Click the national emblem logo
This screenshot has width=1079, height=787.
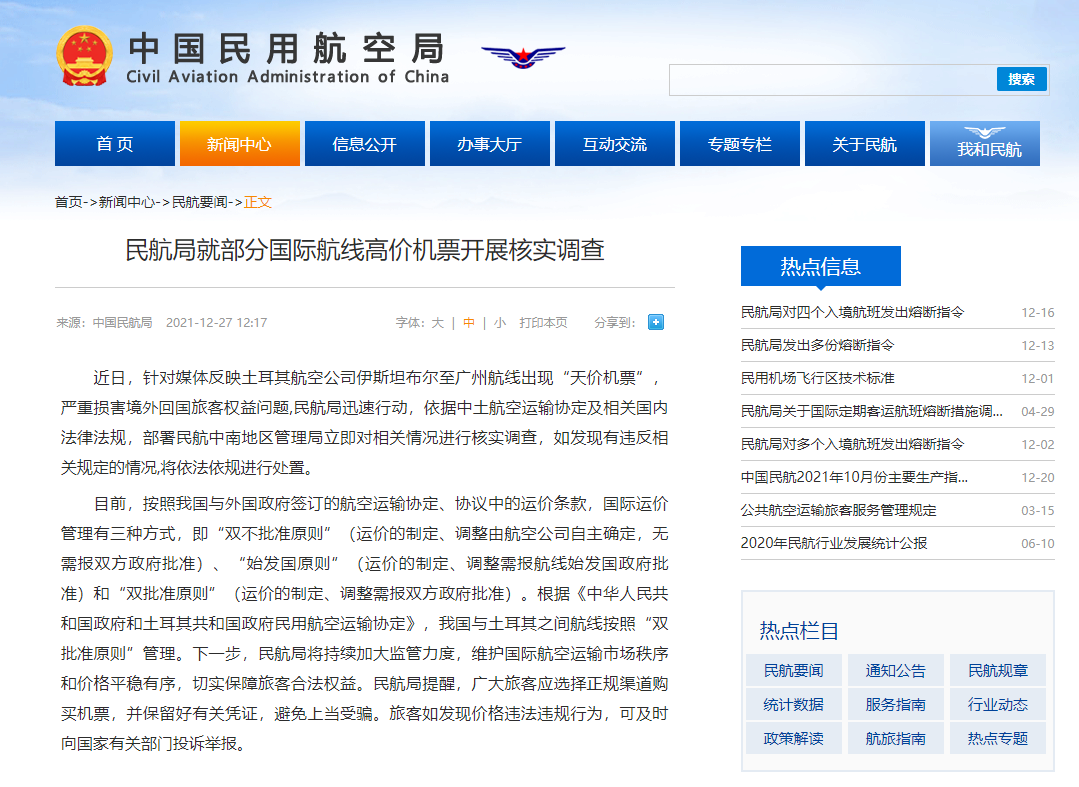84,57
